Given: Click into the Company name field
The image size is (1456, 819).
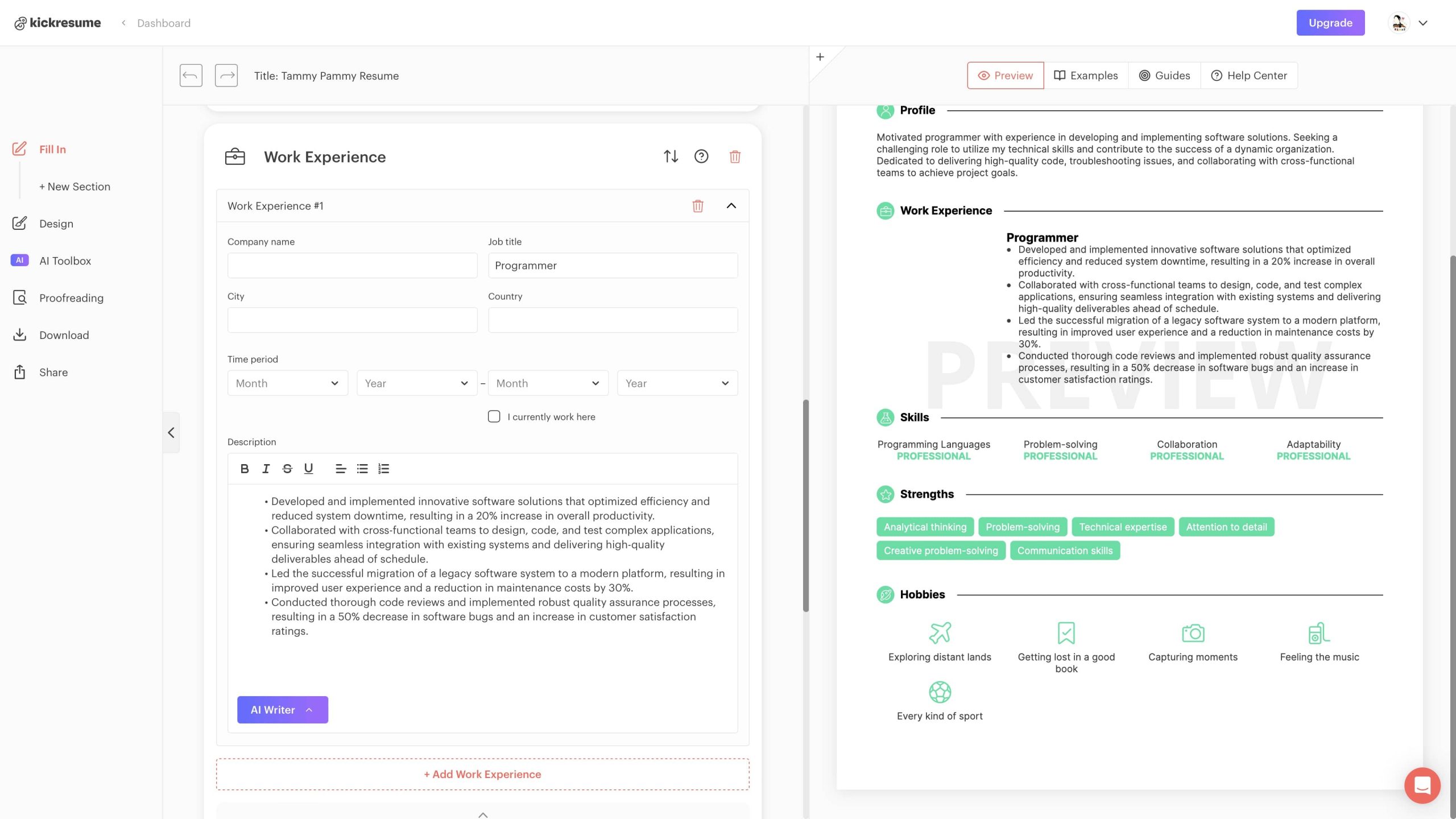Looking at the screenshot, I should pos(352,266).
